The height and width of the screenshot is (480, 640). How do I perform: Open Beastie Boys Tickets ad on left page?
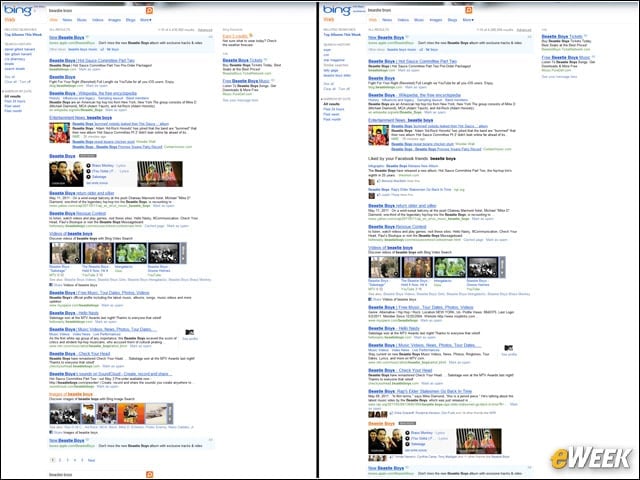click(242, 60)
